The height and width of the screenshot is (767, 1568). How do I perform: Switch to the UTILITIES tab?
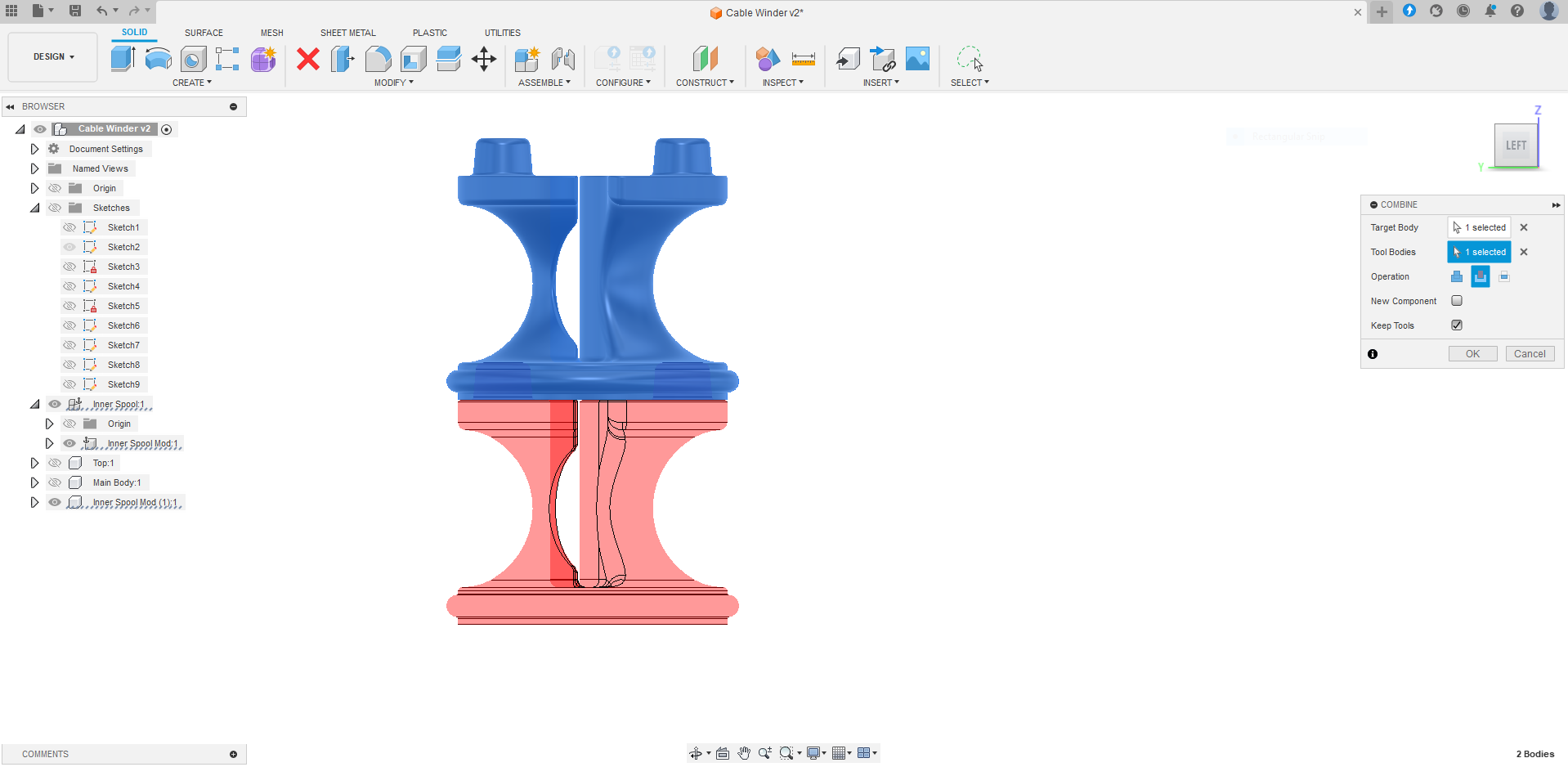[503, 33]
